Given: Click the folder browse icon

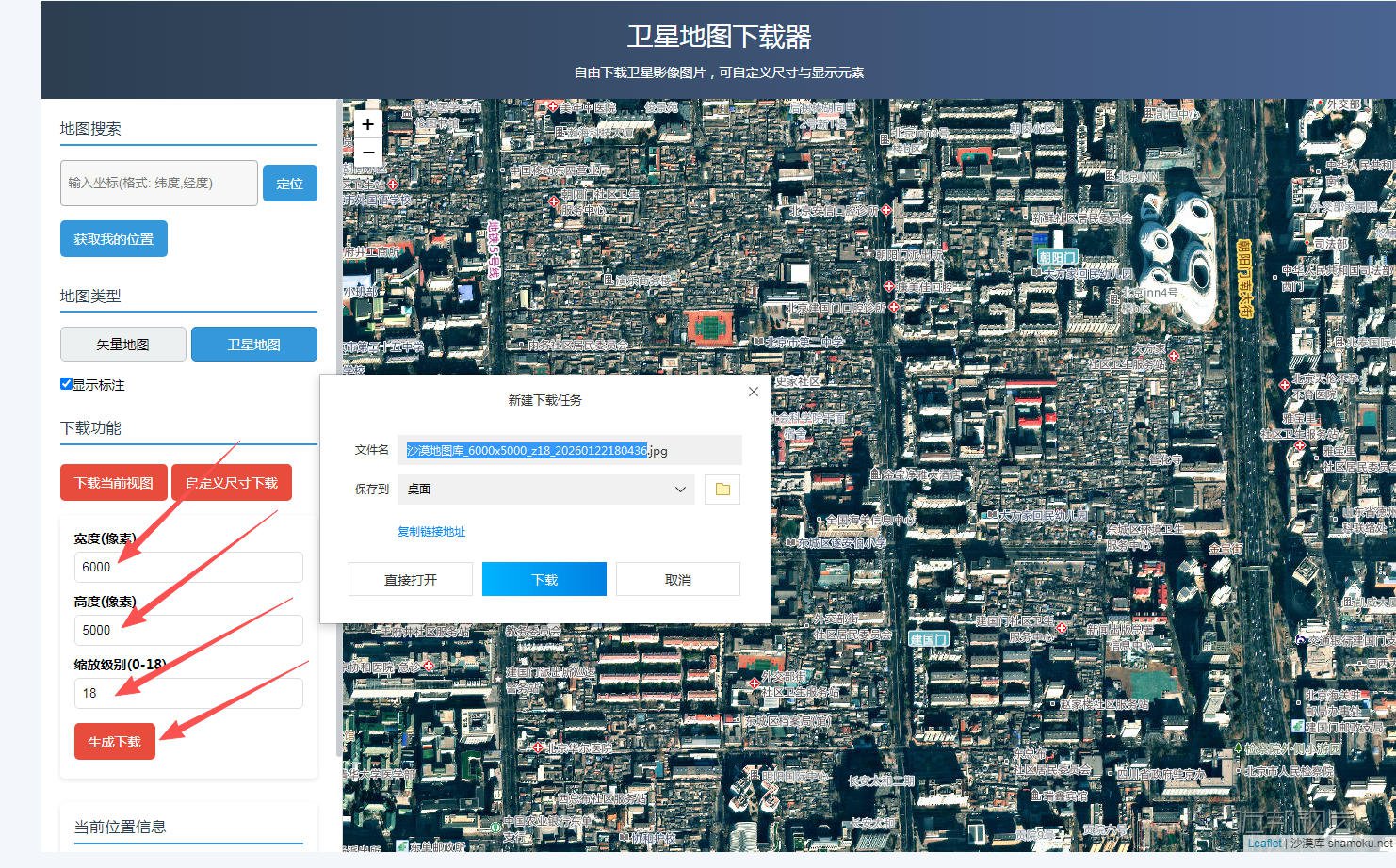Looking at the screenshot, I should coord(722,490).
